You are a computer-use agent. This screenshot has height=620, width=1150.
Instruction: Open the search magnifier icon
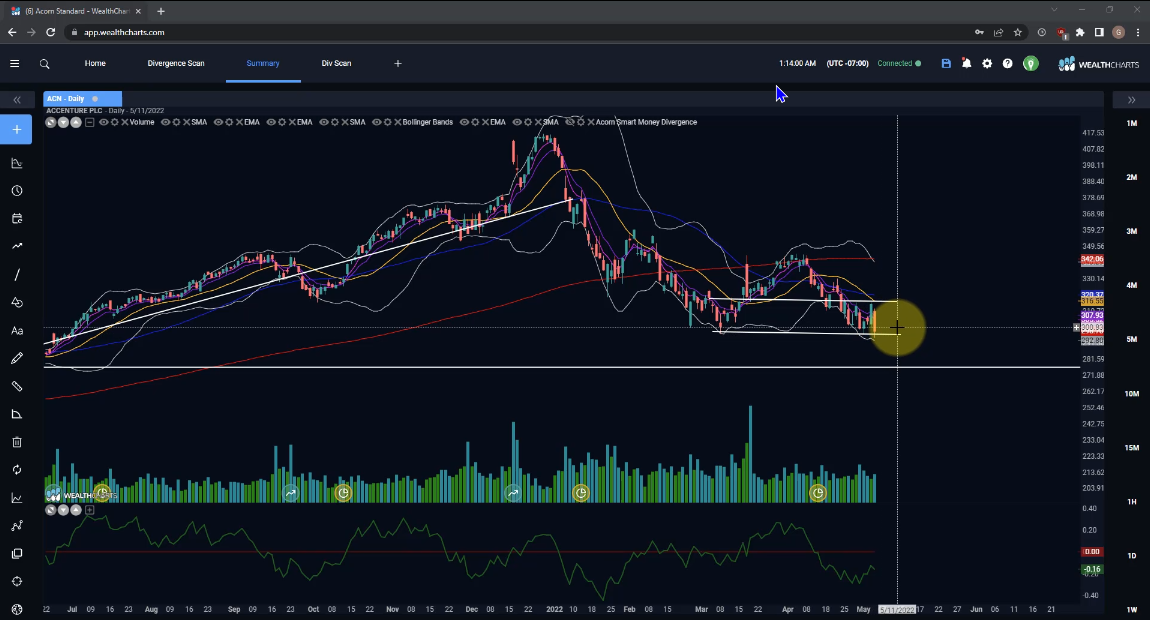point(45,63)
